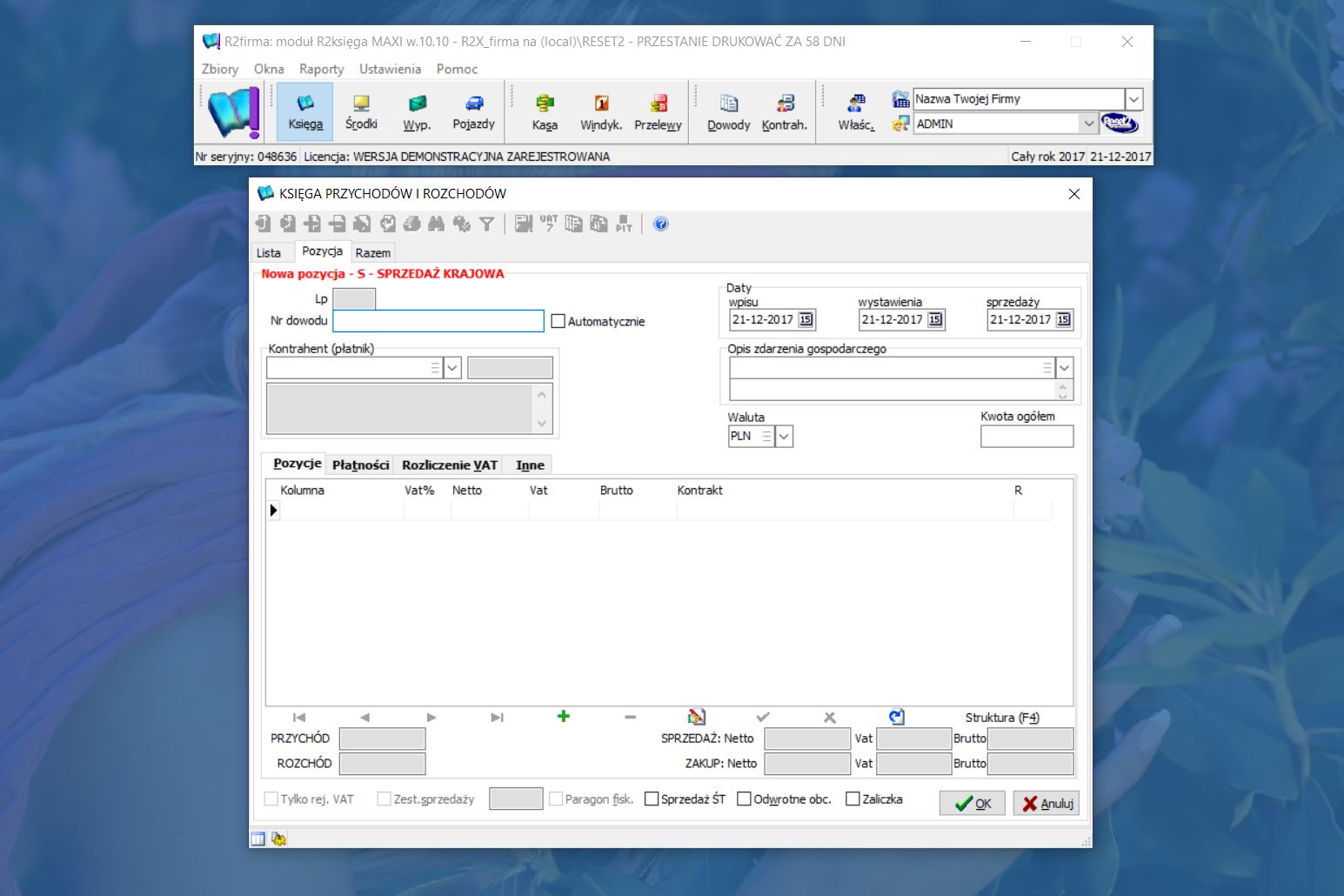
Task: Open Przelewy transfers icon
Action: click(658, 112)
